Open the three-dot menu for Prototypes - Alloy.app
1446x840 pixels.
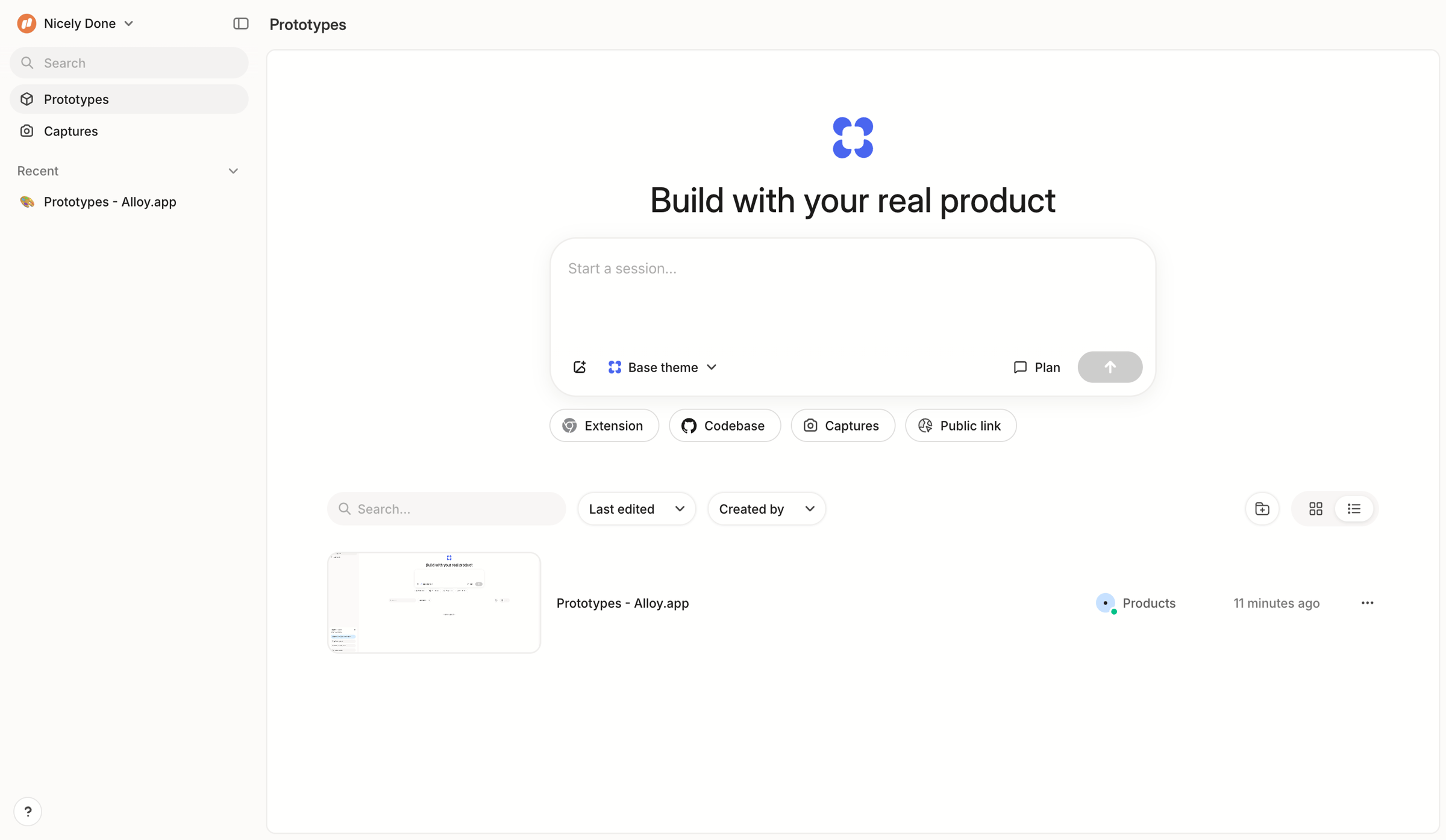[x=1367, y=603]
